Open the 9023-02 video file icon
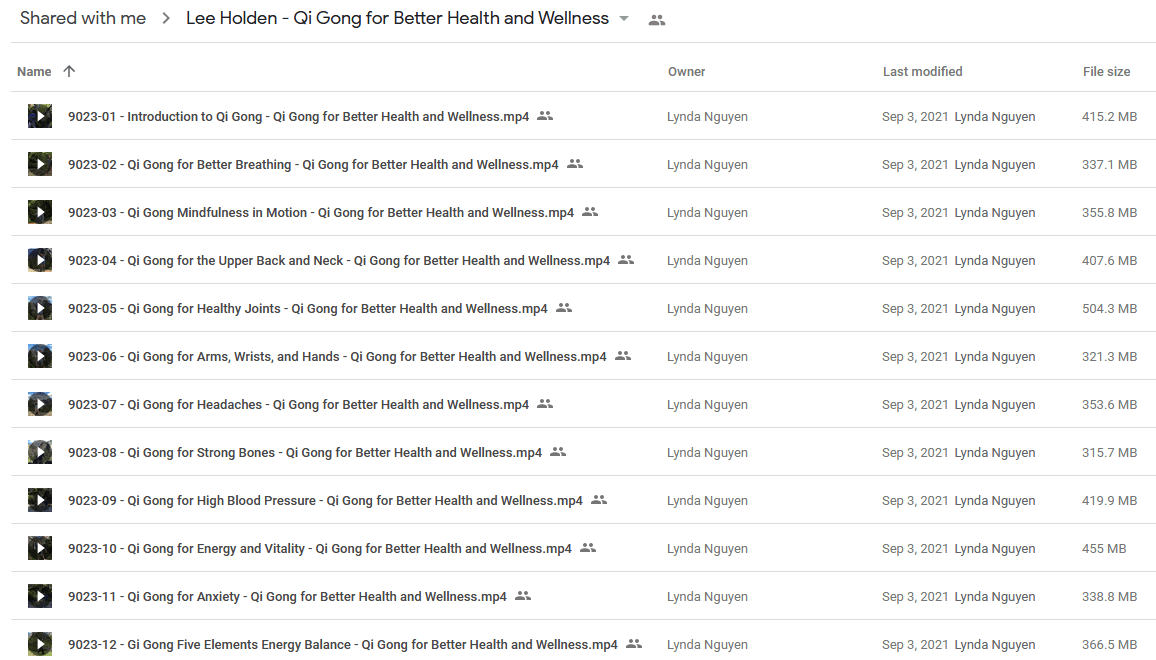The height and width of the screenshot is (660, 1156). (40, 164)
